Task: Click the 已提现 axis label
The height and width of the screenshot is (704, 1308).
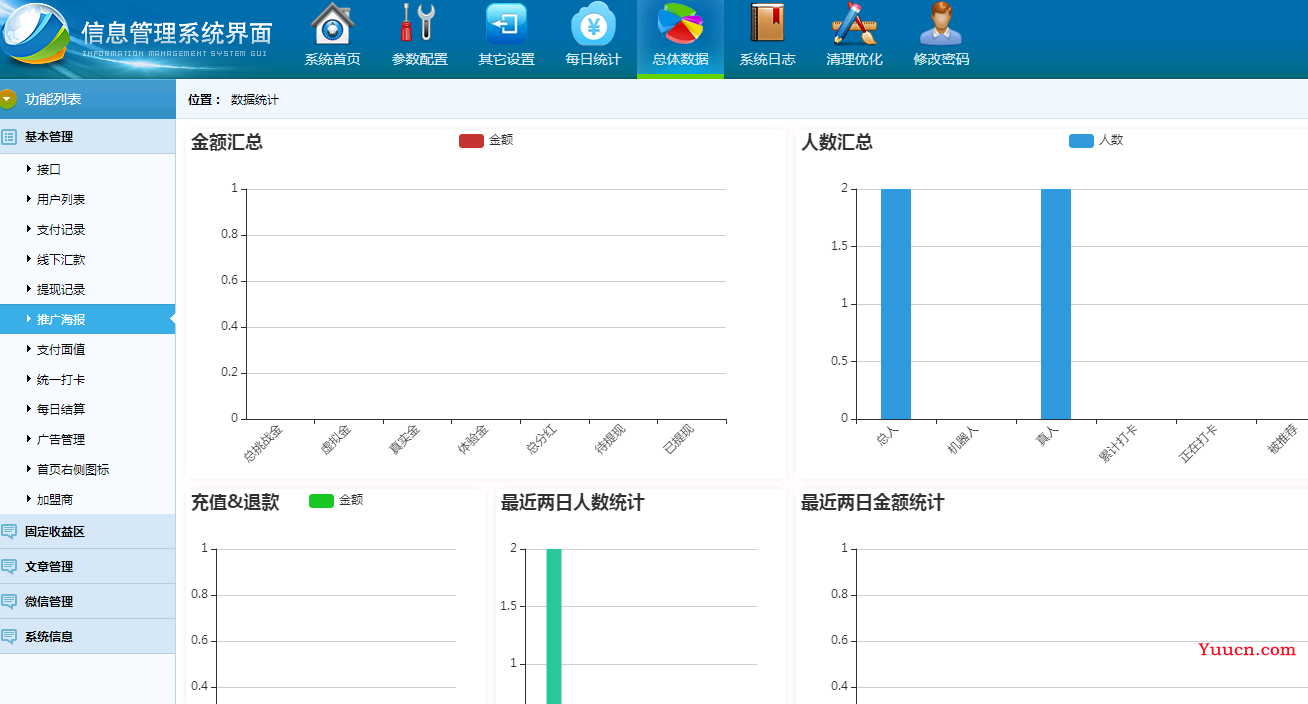Action: [678, 441]
